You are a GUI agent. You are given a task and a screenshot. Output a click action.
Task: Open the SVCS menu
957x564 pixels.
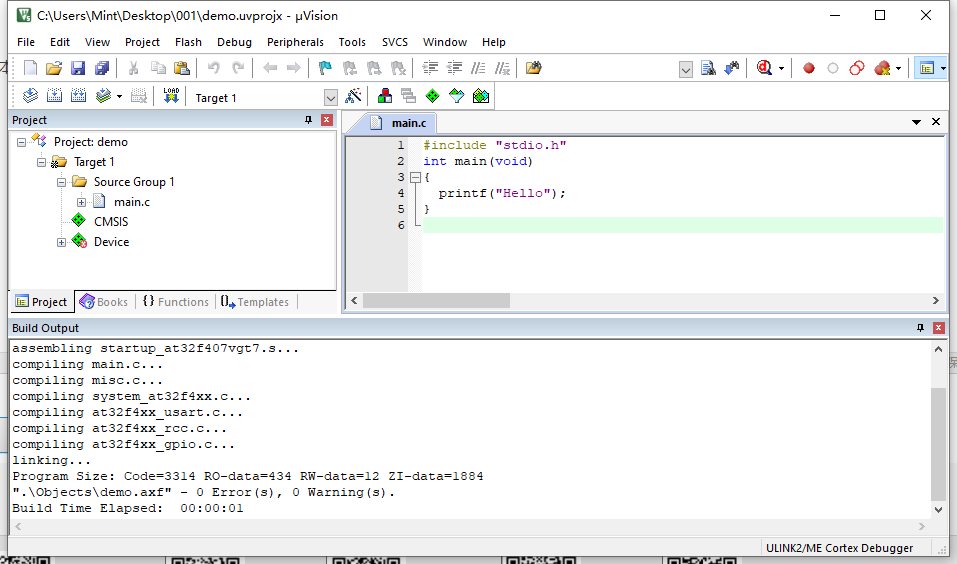pyautogui.click(x=395, y=42)
